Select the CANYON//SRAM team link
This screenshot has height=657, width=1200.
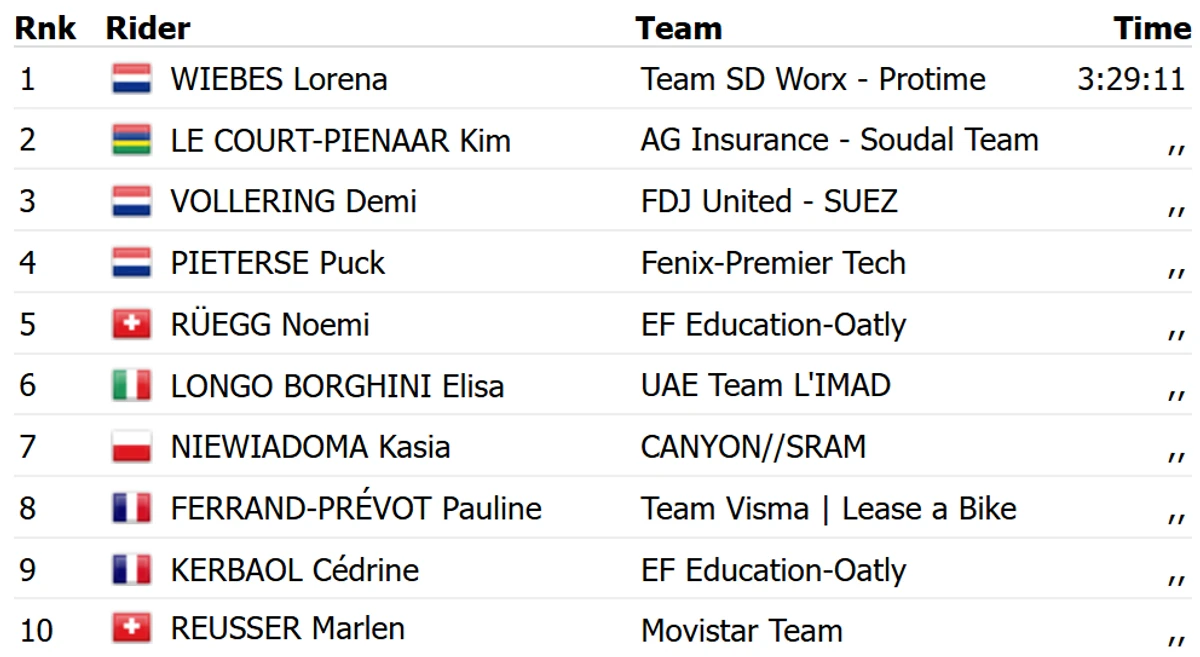tap(753, 447)
